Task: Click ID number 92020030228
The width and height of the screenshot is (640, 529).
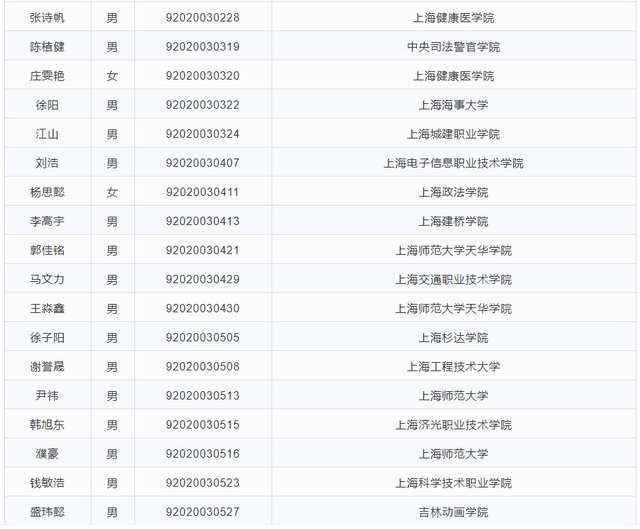Action: click(x=202, y=18)
